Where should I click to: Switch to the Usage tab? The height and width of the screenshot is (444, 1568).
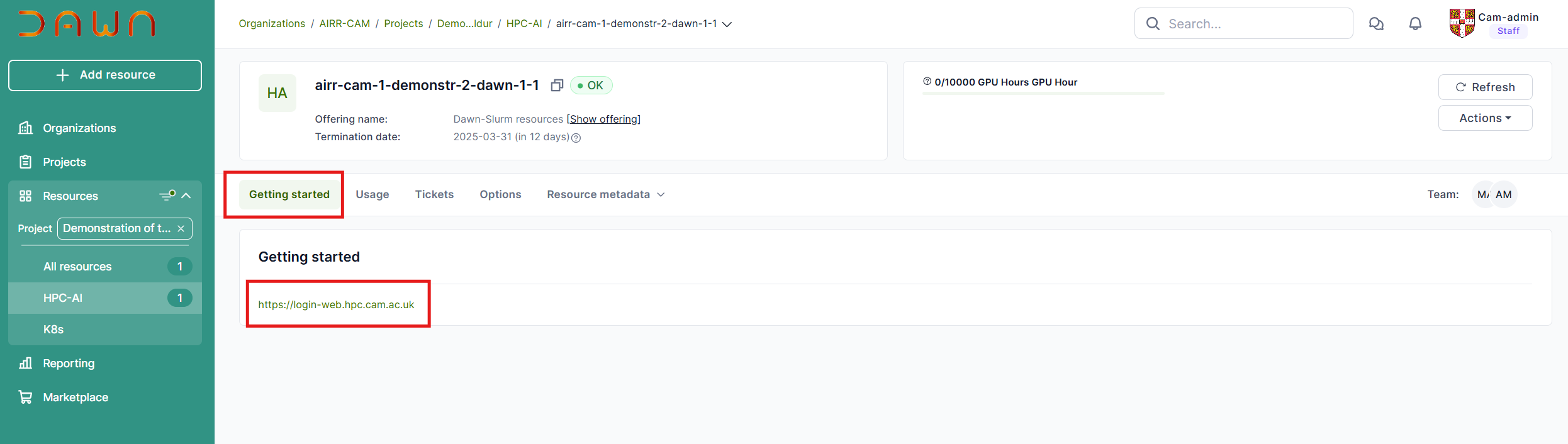[x=372, y=195]
